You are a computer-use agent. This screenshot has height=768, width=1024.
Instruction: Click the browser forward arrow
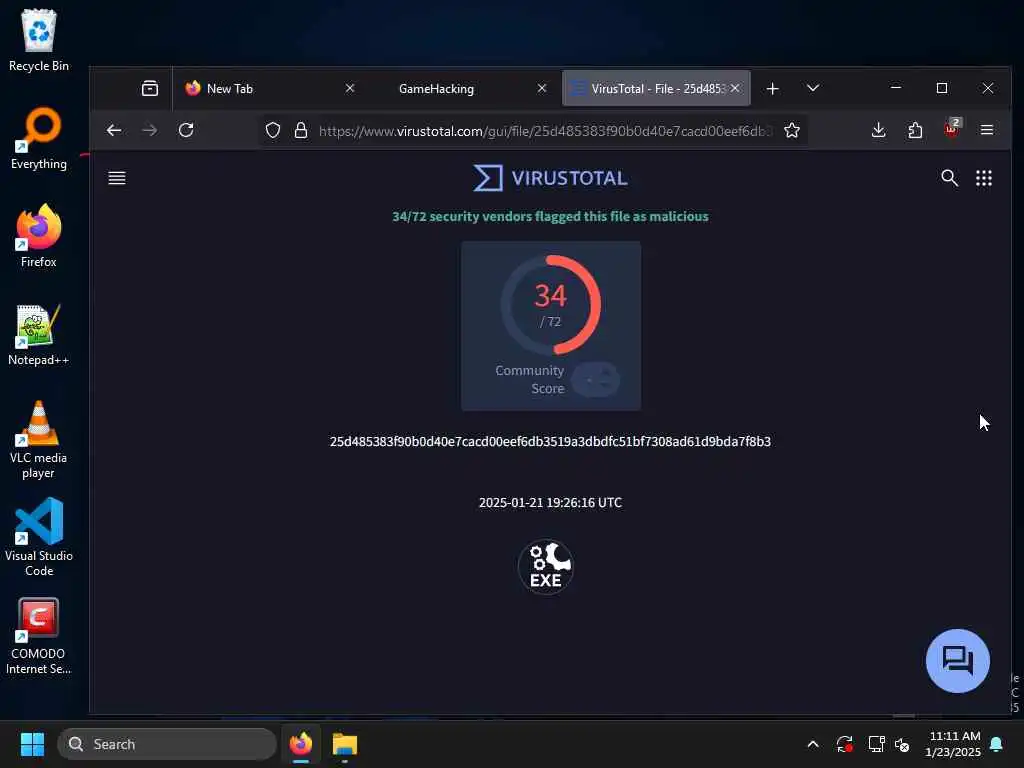tap(150, 131)
